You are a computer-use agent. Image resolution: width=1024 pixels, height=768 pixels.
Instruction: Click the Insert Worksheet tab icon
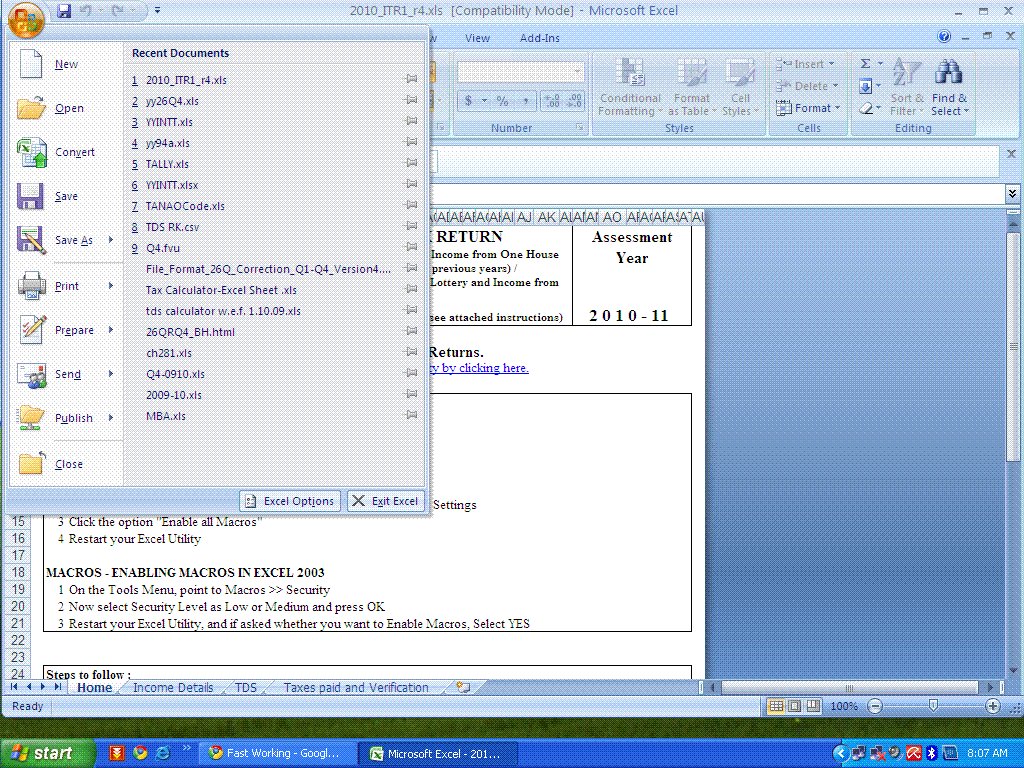463,687
